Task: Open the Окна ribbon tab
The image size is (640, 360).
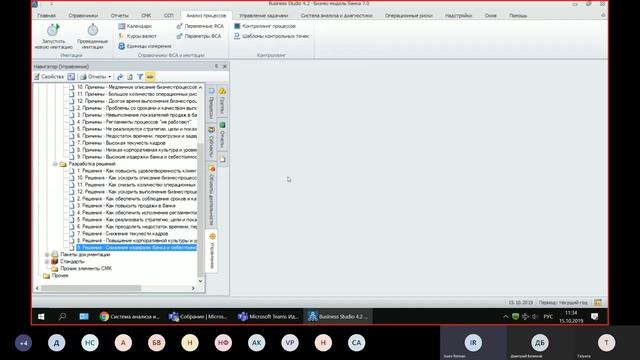Action: tap(491, 16)
